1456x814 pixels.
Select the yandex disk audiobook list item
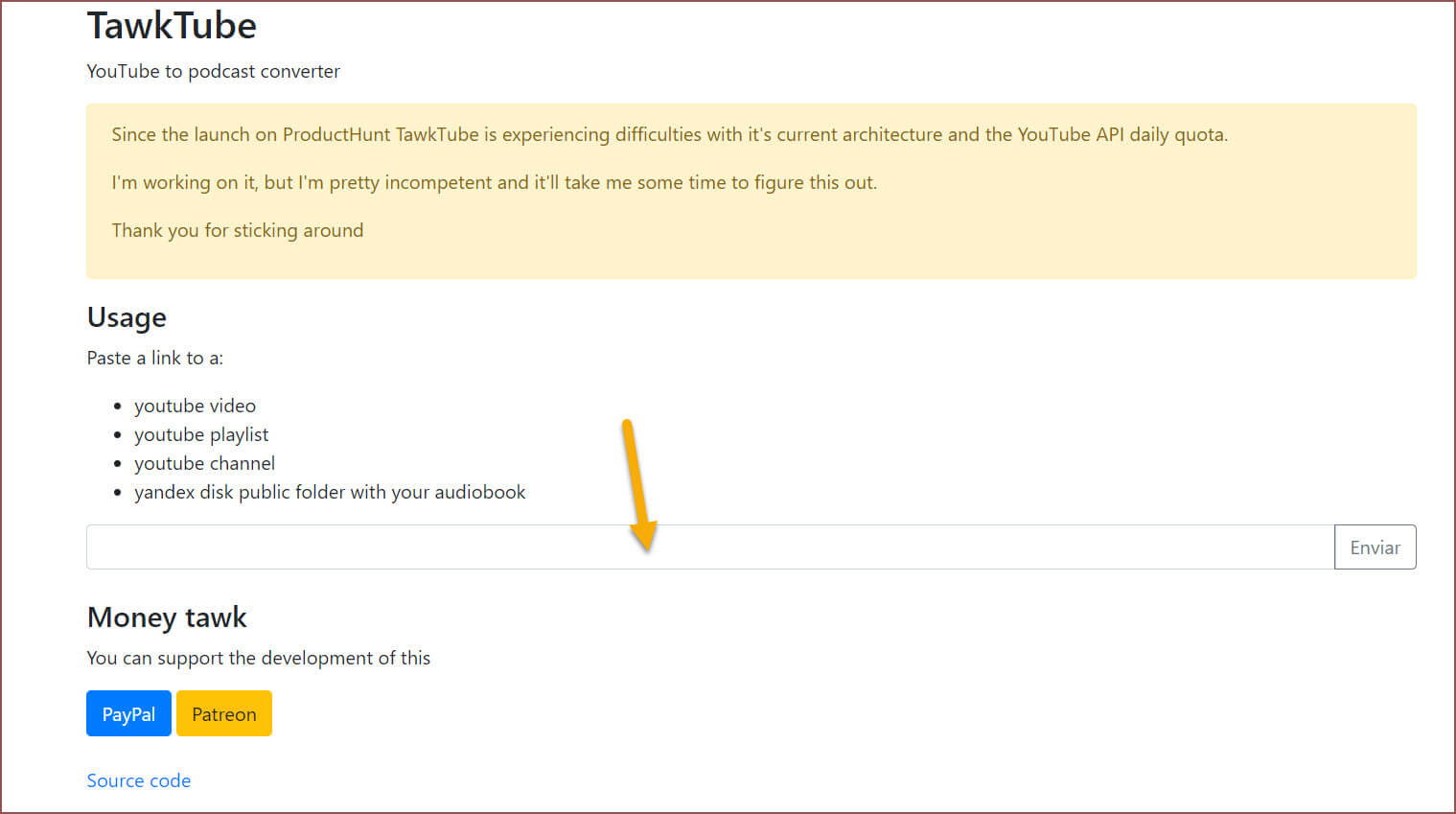pyautogui.click(x=330, y=492)
